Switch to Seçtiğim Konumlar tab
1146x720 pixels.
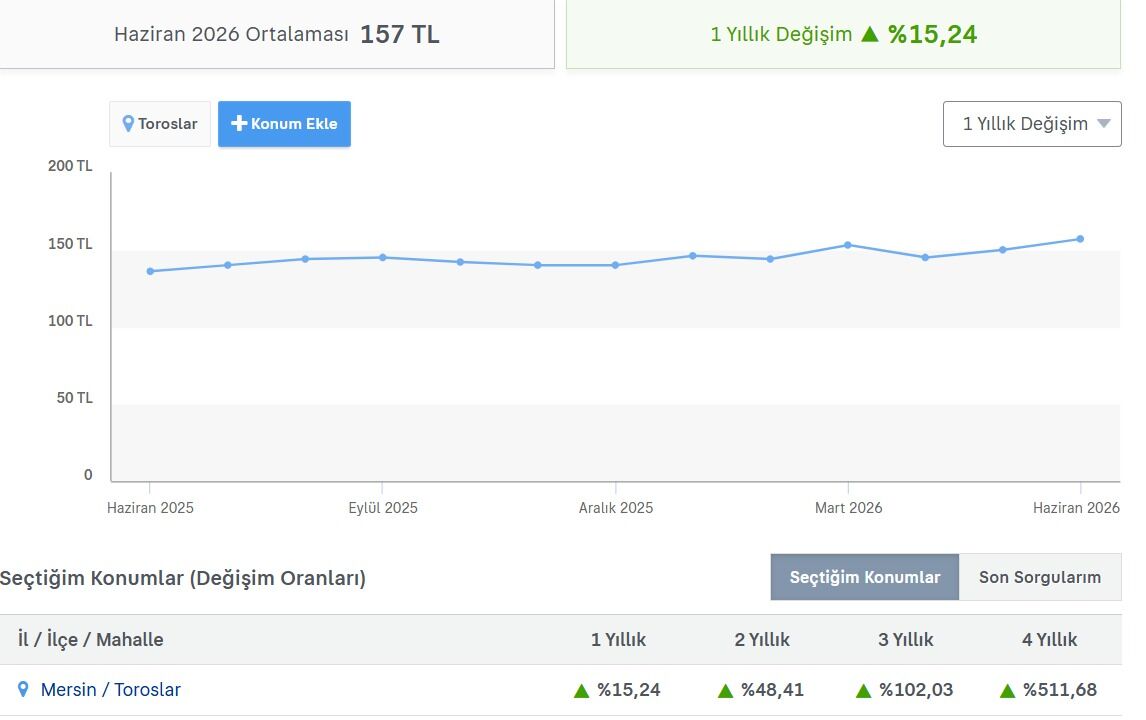865,577
